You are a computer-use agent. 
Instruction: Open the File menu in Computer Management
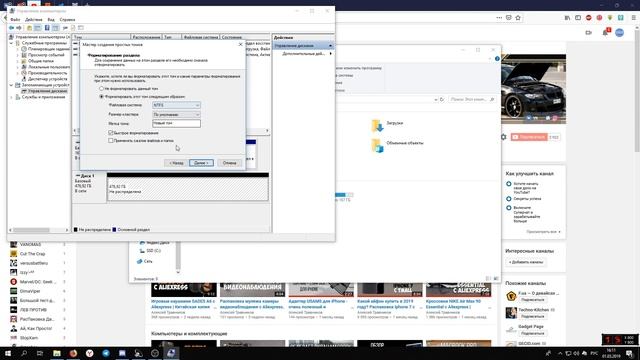tap(15, 20)
